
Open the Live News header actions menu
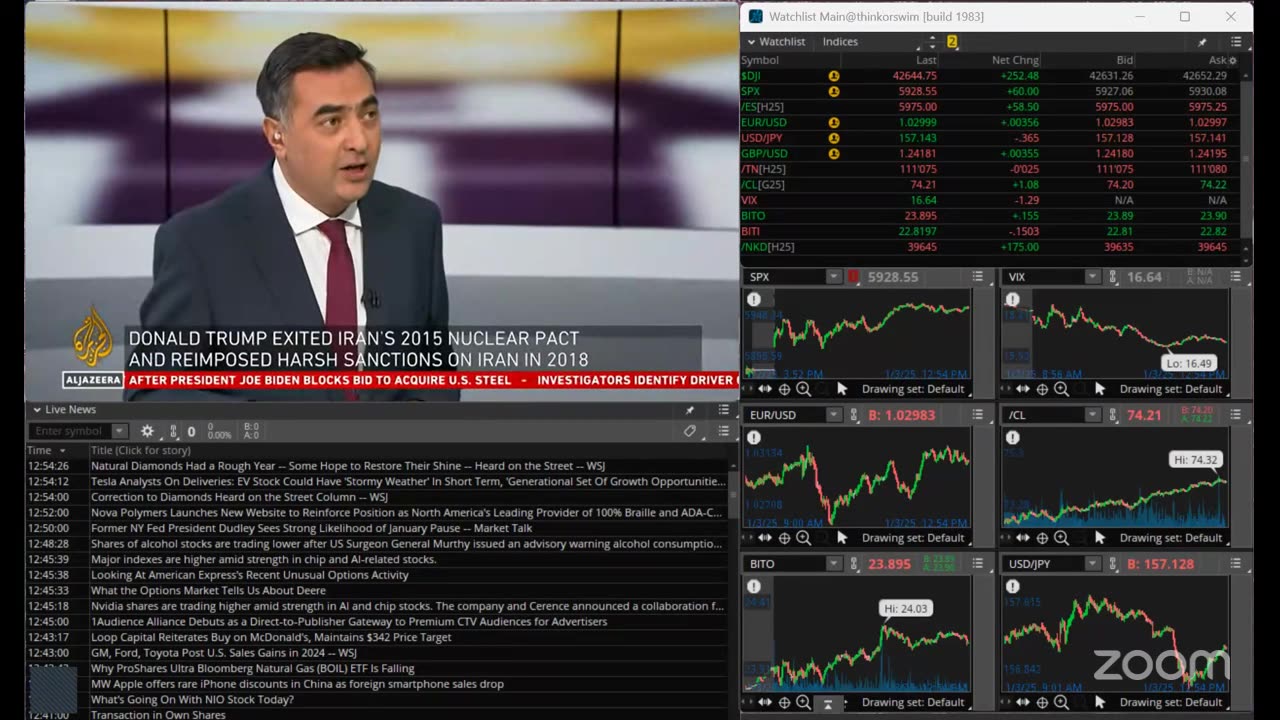tap(723, 410)
